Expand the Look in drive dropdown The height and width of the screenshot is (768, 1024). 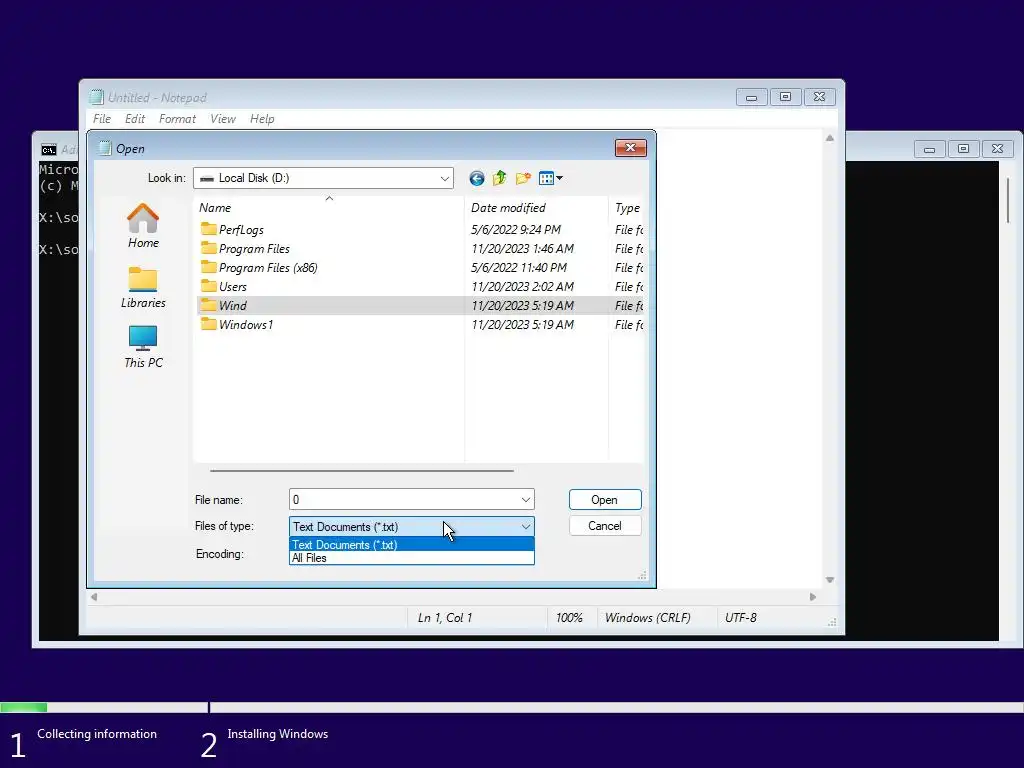[x=444, y=178]
